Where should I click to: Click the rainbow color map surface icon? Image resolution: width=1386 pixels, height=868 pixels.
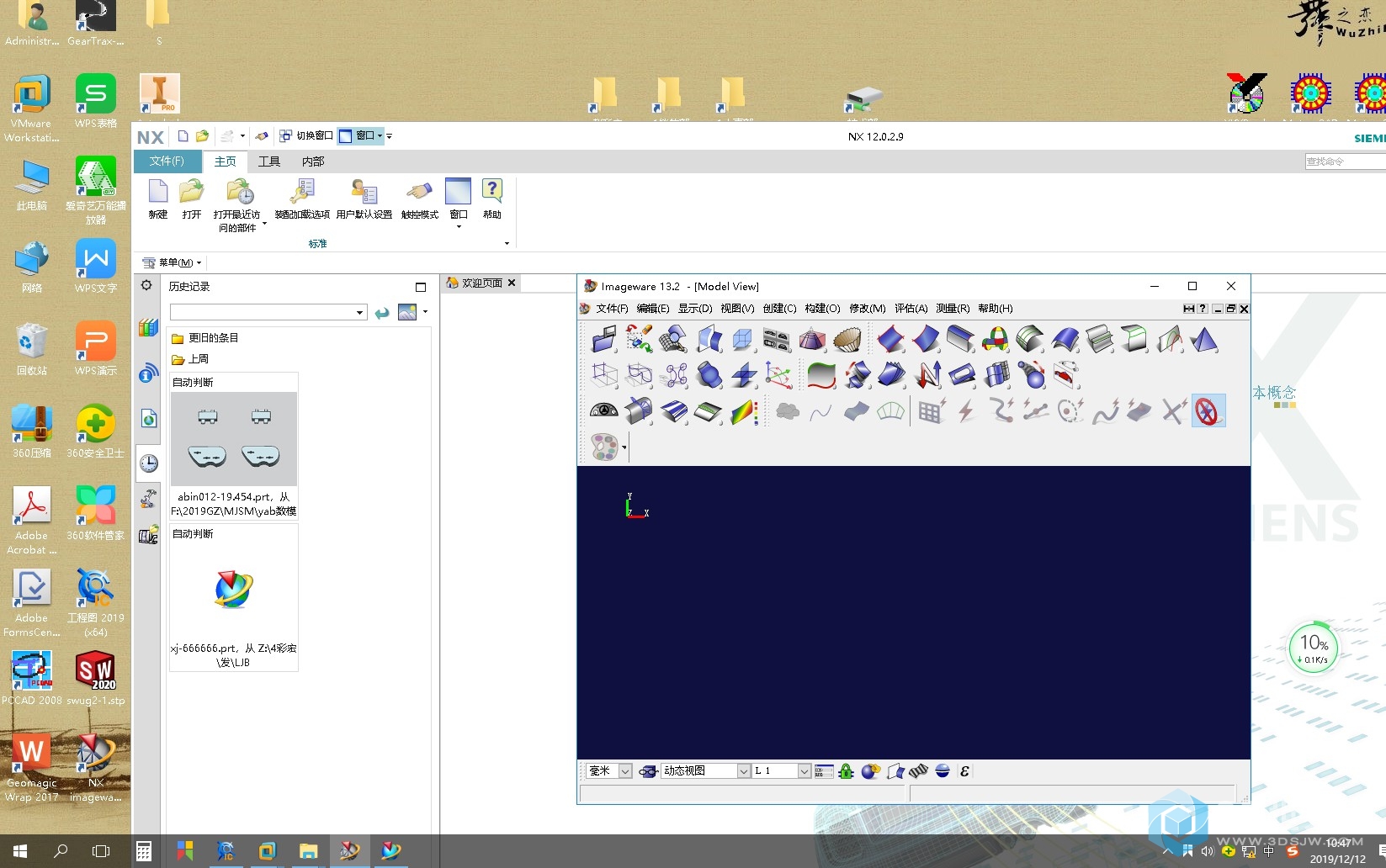tap(744, 410)
